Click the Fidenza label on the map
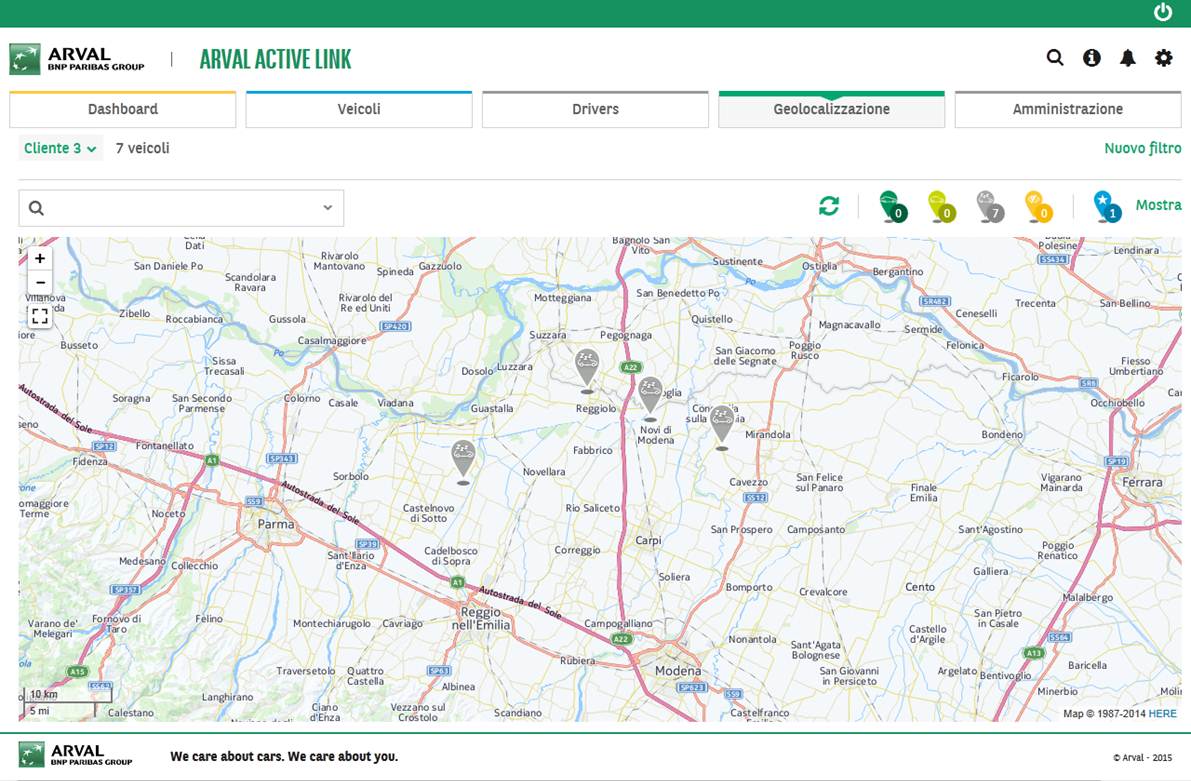Image resolution: width=1191 pixels, height=781 pixels. point(90,461)
